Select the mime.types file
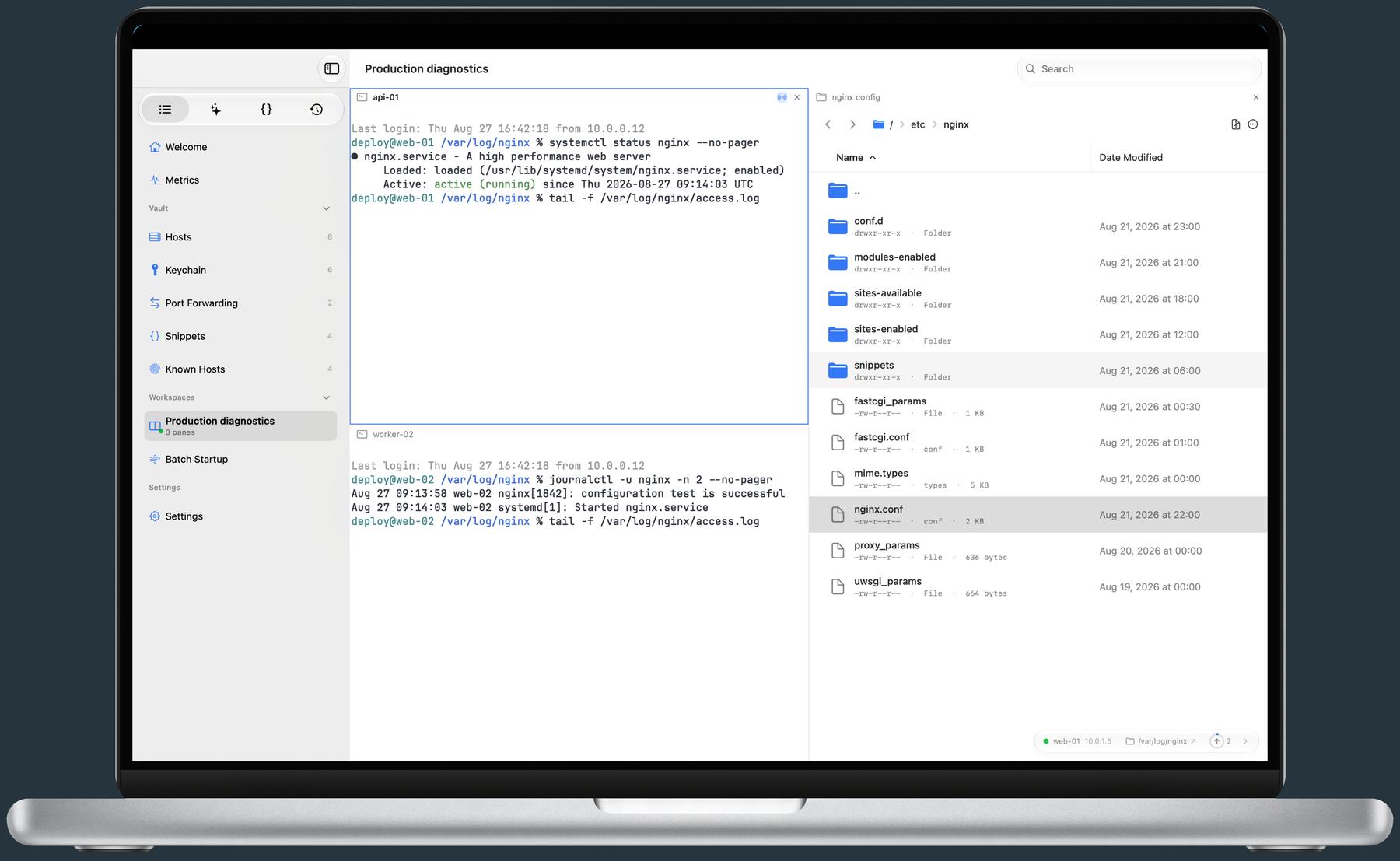 (1038, 479)
